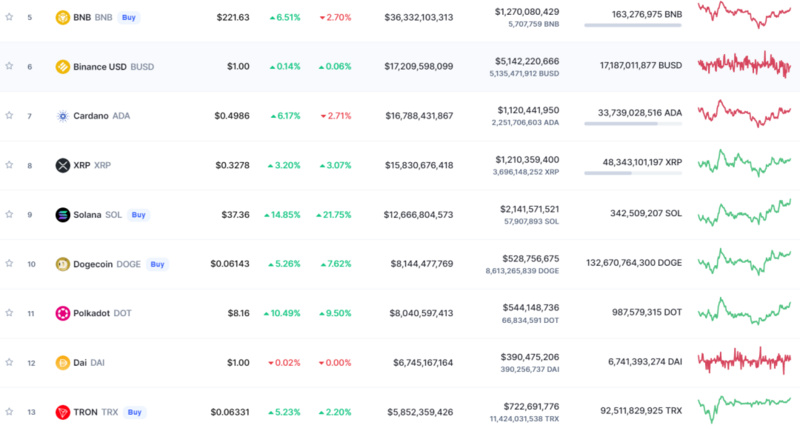Click the Dai coin logo
Screen dimensions: 800x431
(x=63, y=363)
